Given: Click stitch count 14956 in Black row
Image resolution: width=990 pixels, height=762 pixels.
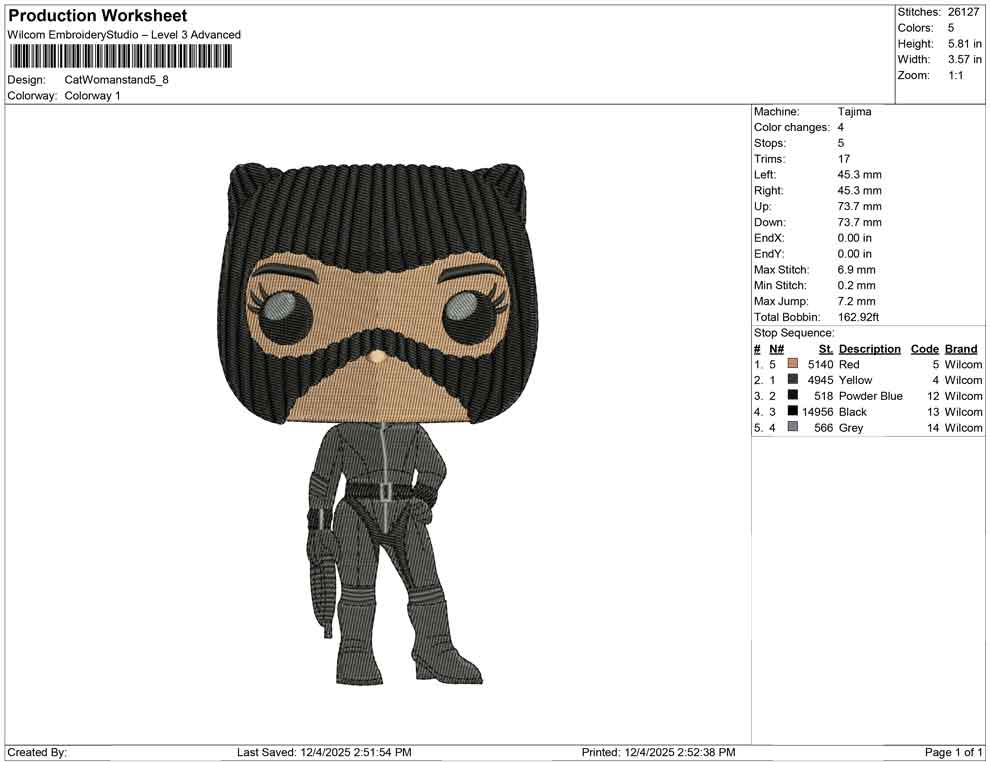Looking at the screenshot, I should [x=818, y=412].
